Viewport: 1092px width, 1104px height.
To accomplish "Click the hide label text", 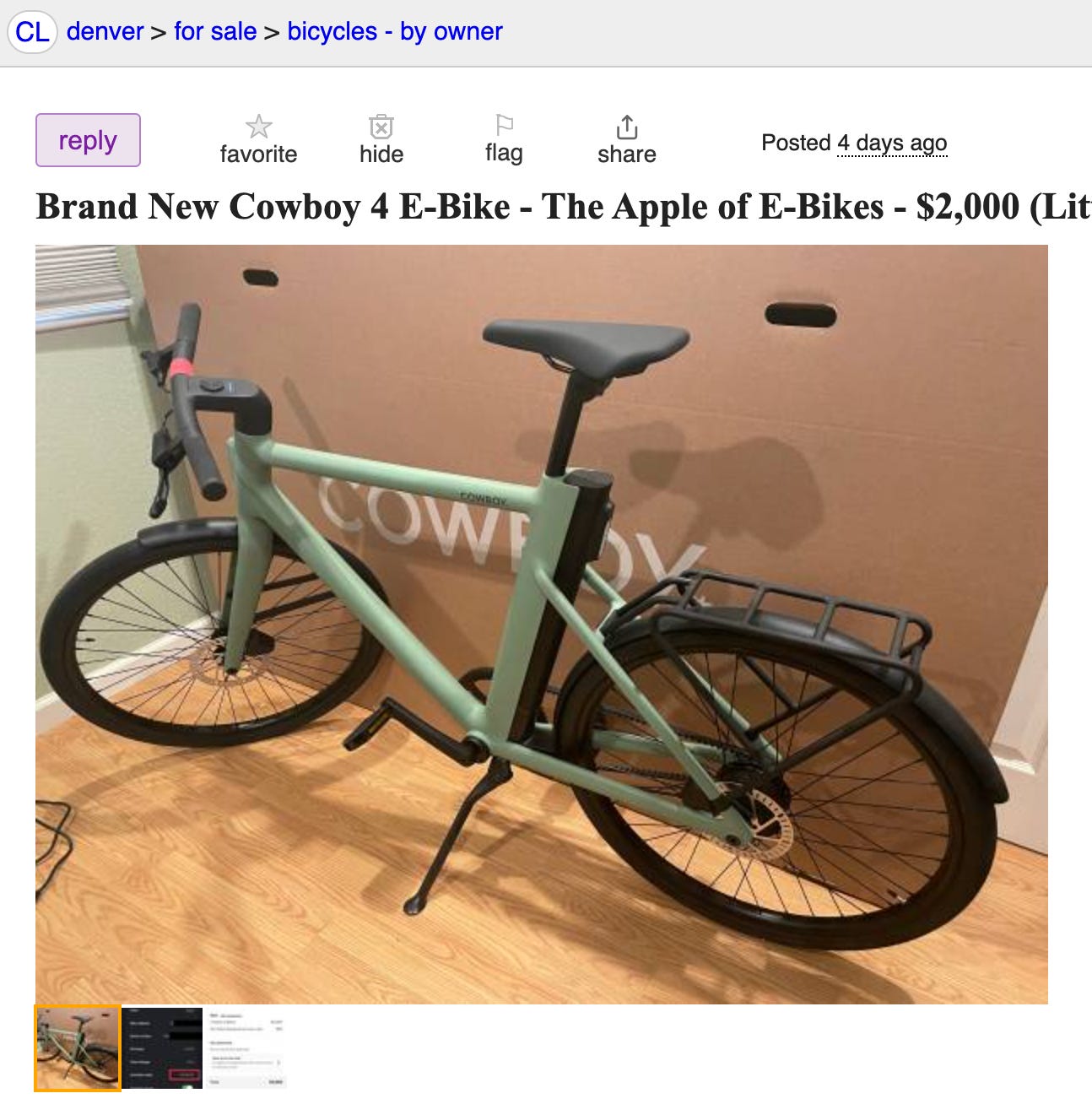I will coord(381,154).
